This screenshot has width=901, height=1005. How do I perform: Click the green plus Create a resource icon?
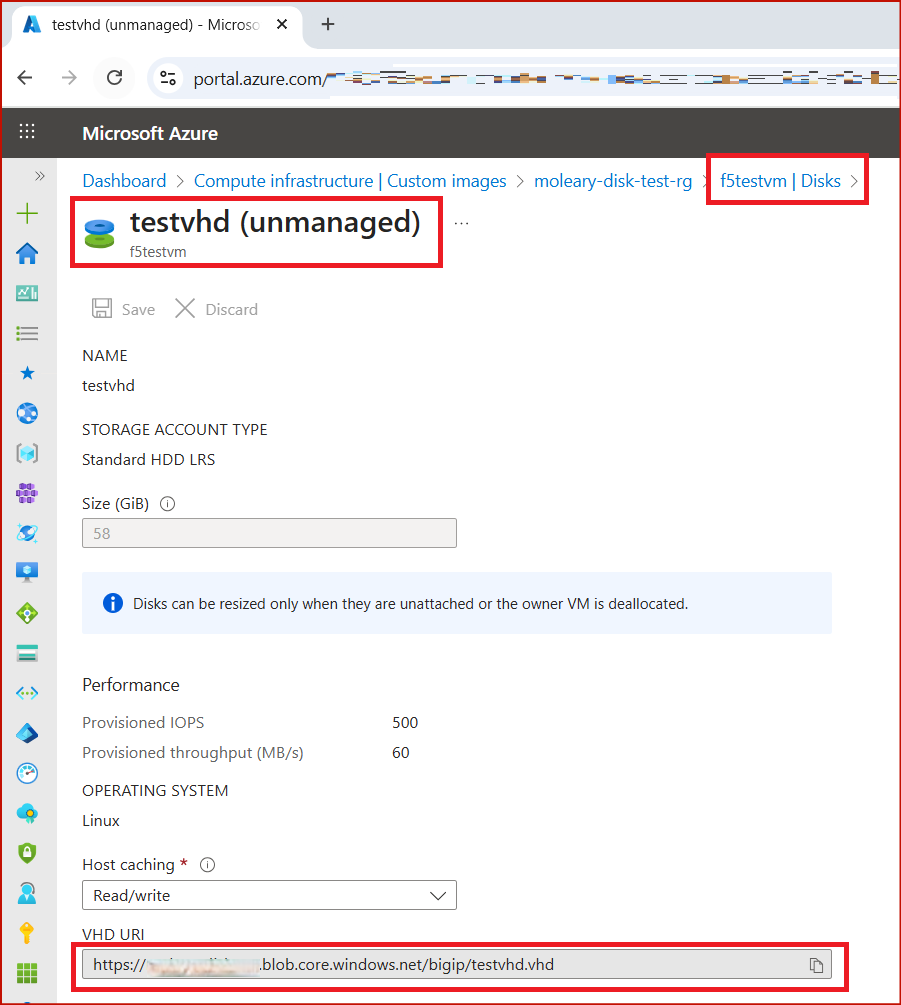[27, 213]
